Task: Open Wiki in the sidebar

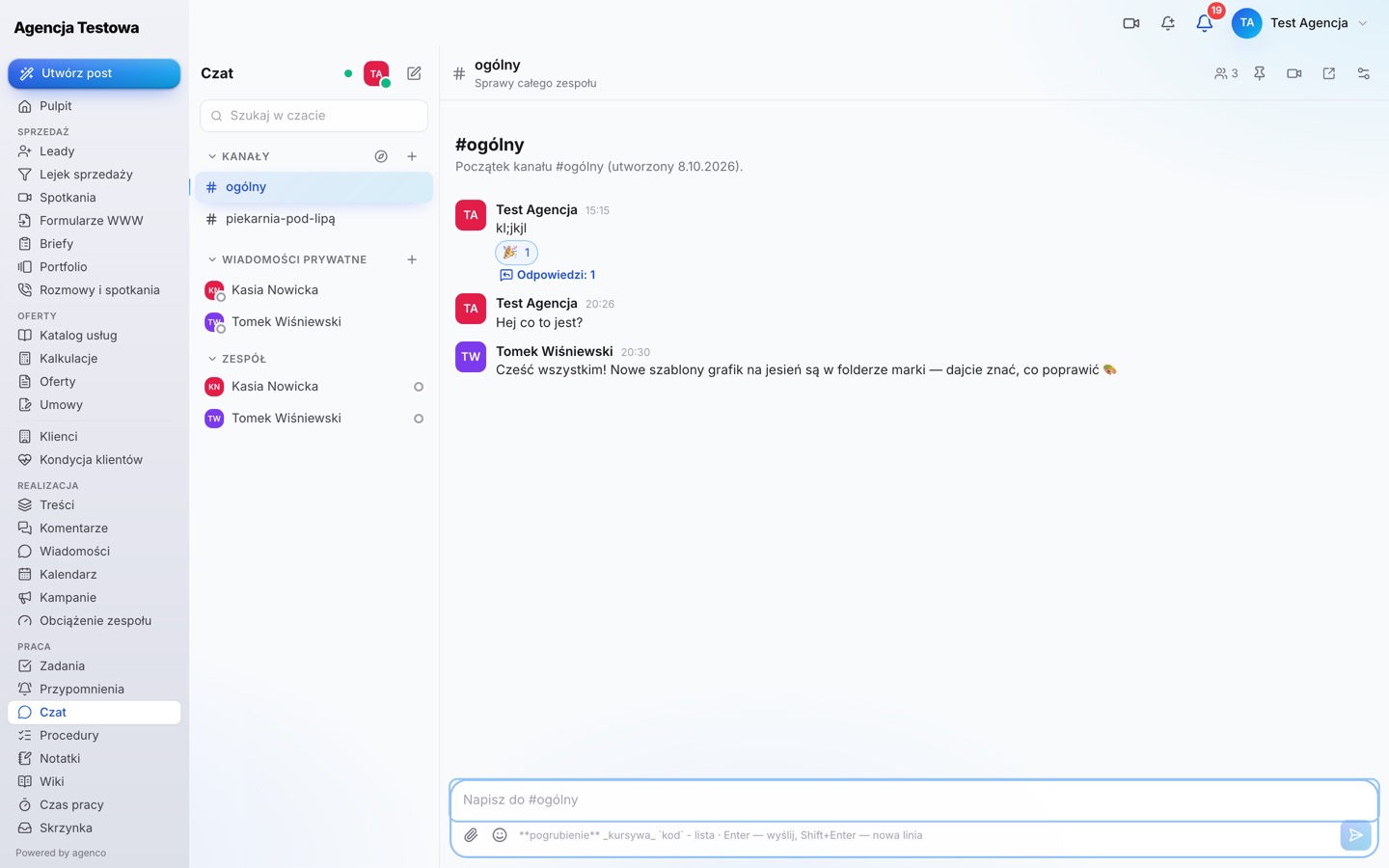Action: pos(95,782)
